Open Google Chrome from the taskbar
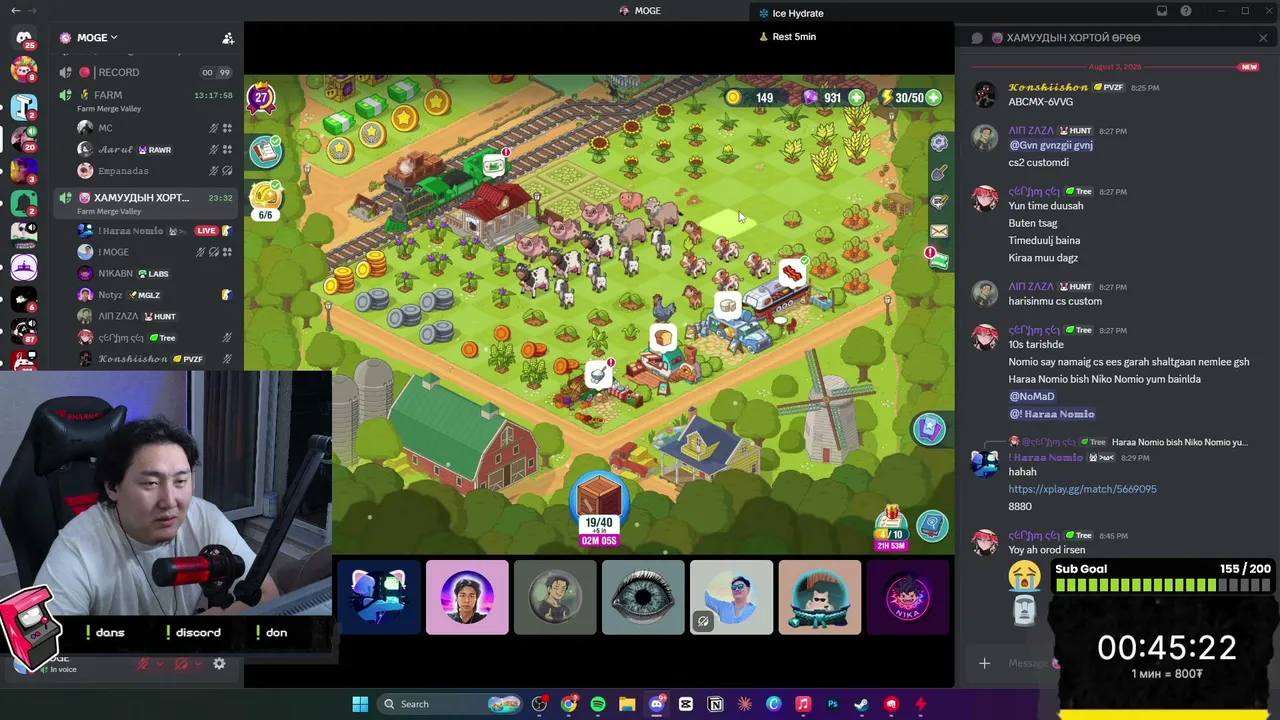The image size is (1280, 720). click(x=569, y=704)
